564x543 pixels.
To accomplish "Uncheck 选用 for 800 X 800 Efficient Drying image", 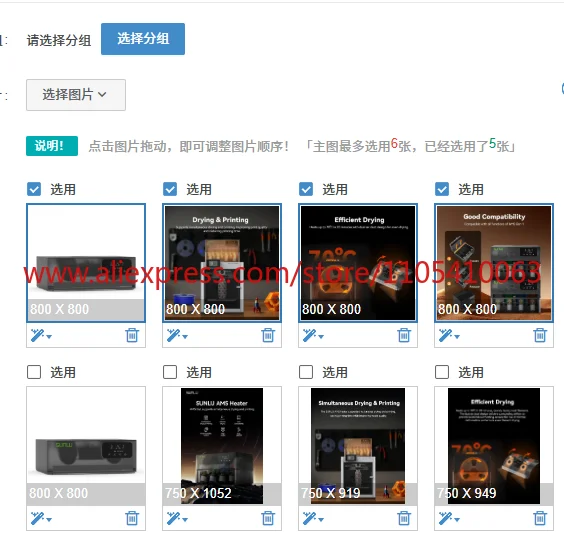I will click(x=306, y=189).
